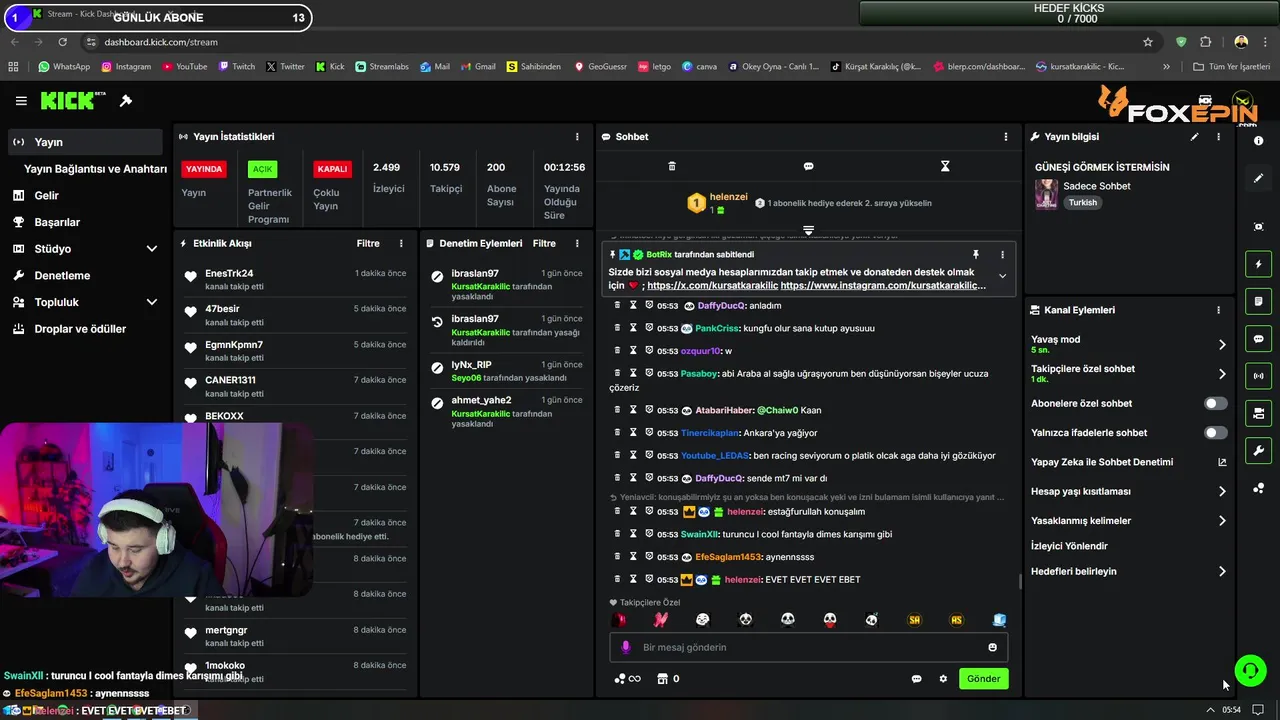Click the wrench icon in right sidebar
Image resolution: width=1280 pixels, height=720 pixels.
(1258, 450)
